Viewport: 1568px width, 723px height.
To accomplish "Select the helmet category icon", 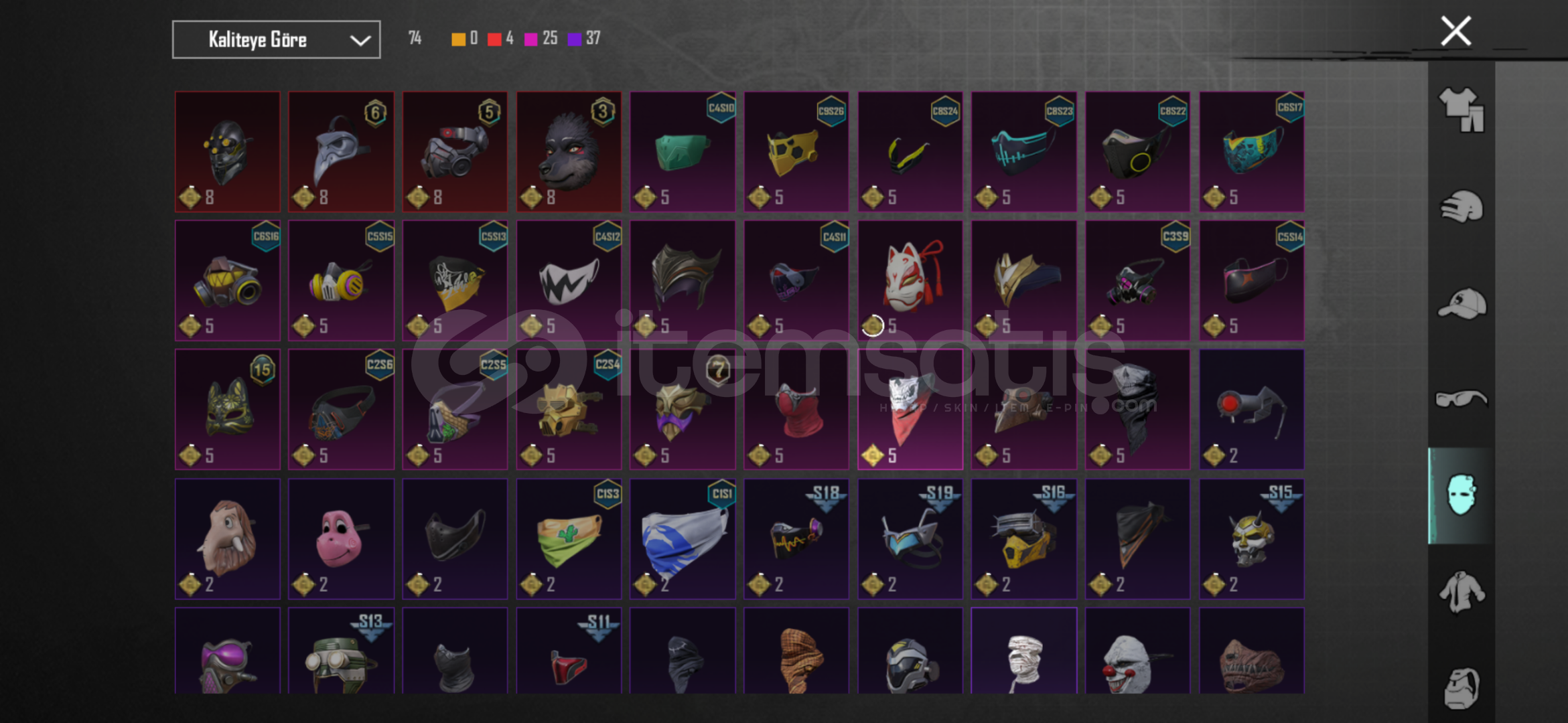I will click(1462, 206).
